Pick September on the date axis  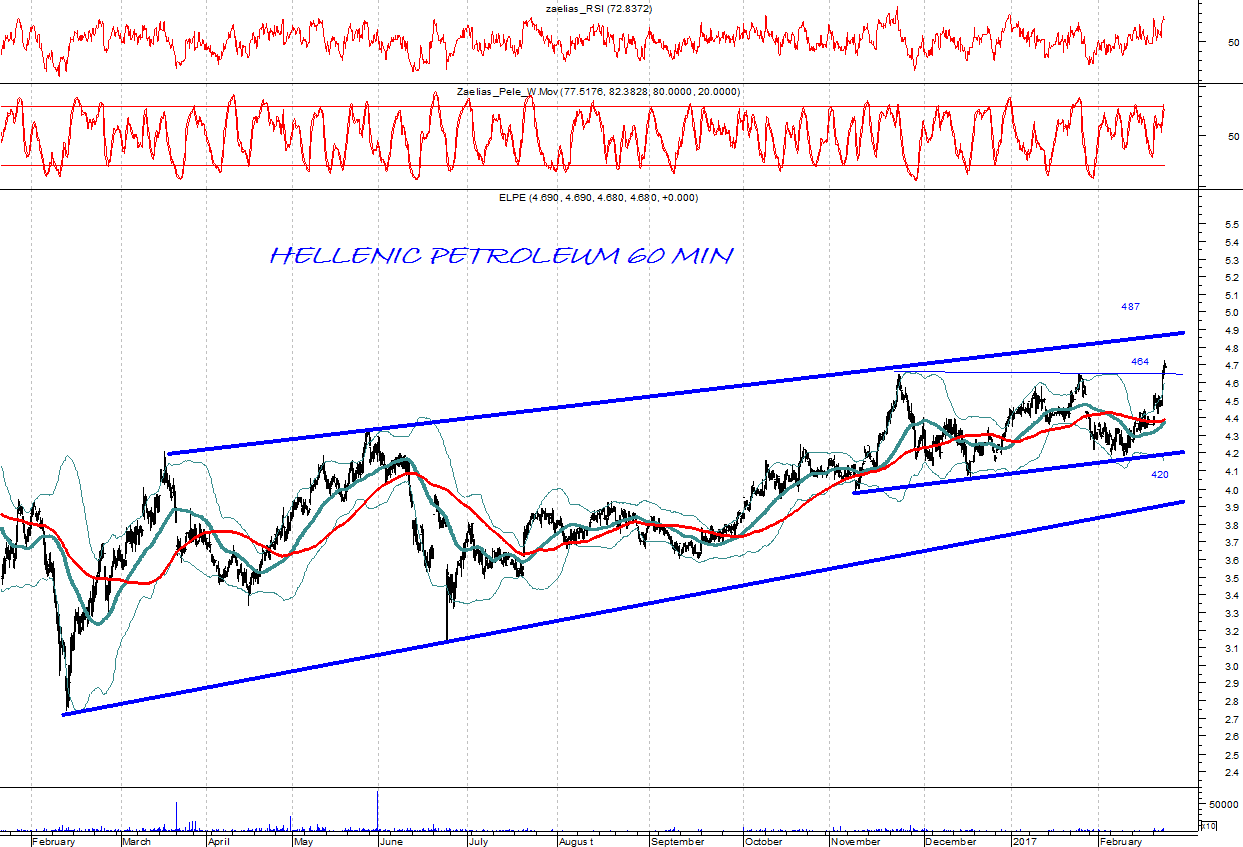[678, 841]
